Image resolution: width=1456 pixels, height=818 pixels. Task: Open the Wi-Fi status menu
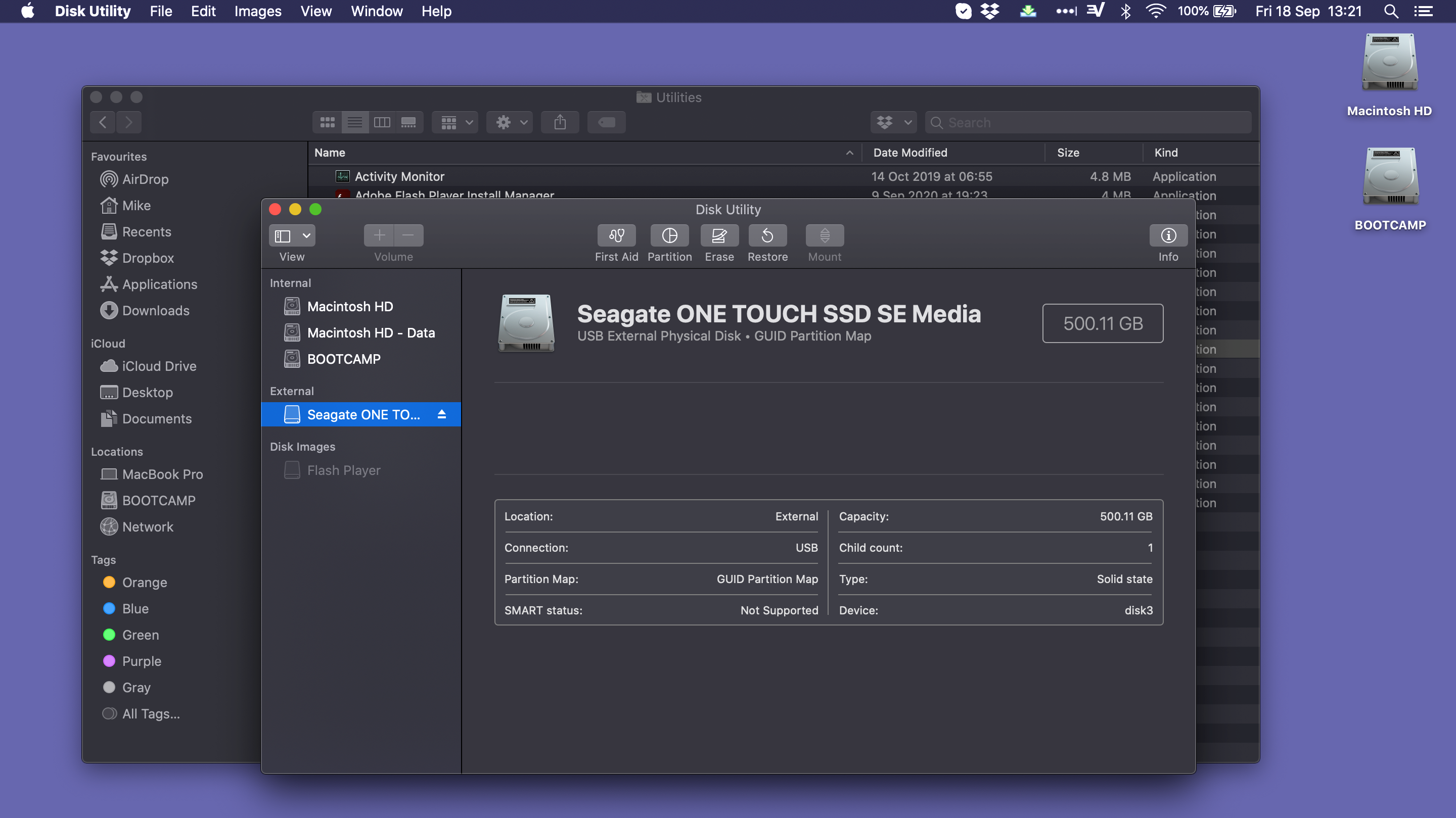(x=1155, y=11)
